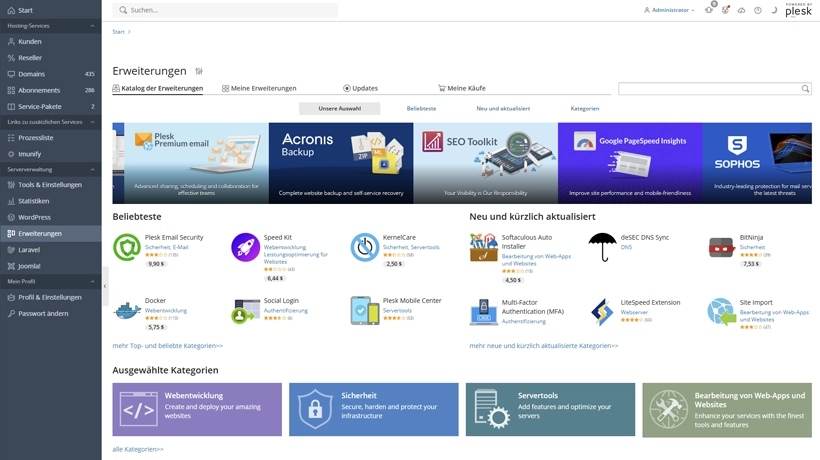This screenshot has width=820, height=460.
Task: Open the SEO Toolkit banner
Action: tap(485, 163)
